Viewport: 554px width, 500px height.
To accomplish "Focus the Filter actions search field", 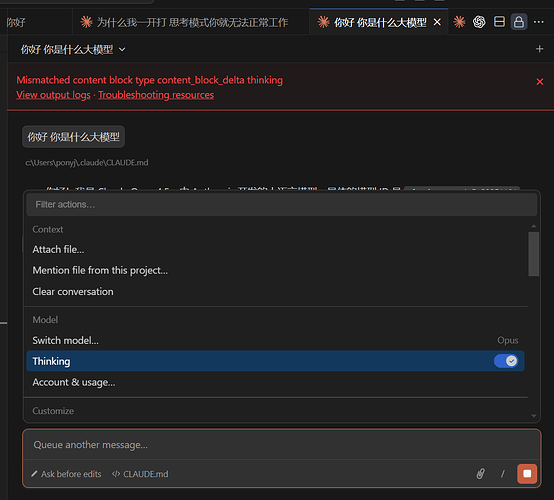I will (x=282, y=205).
